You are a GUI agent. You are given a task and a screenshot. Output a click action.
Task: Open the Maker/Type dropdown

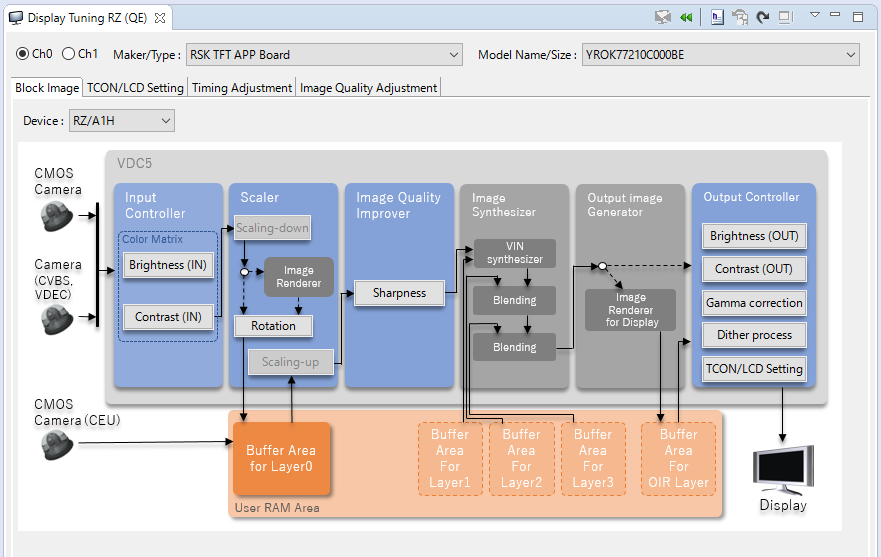pos(323,55)
